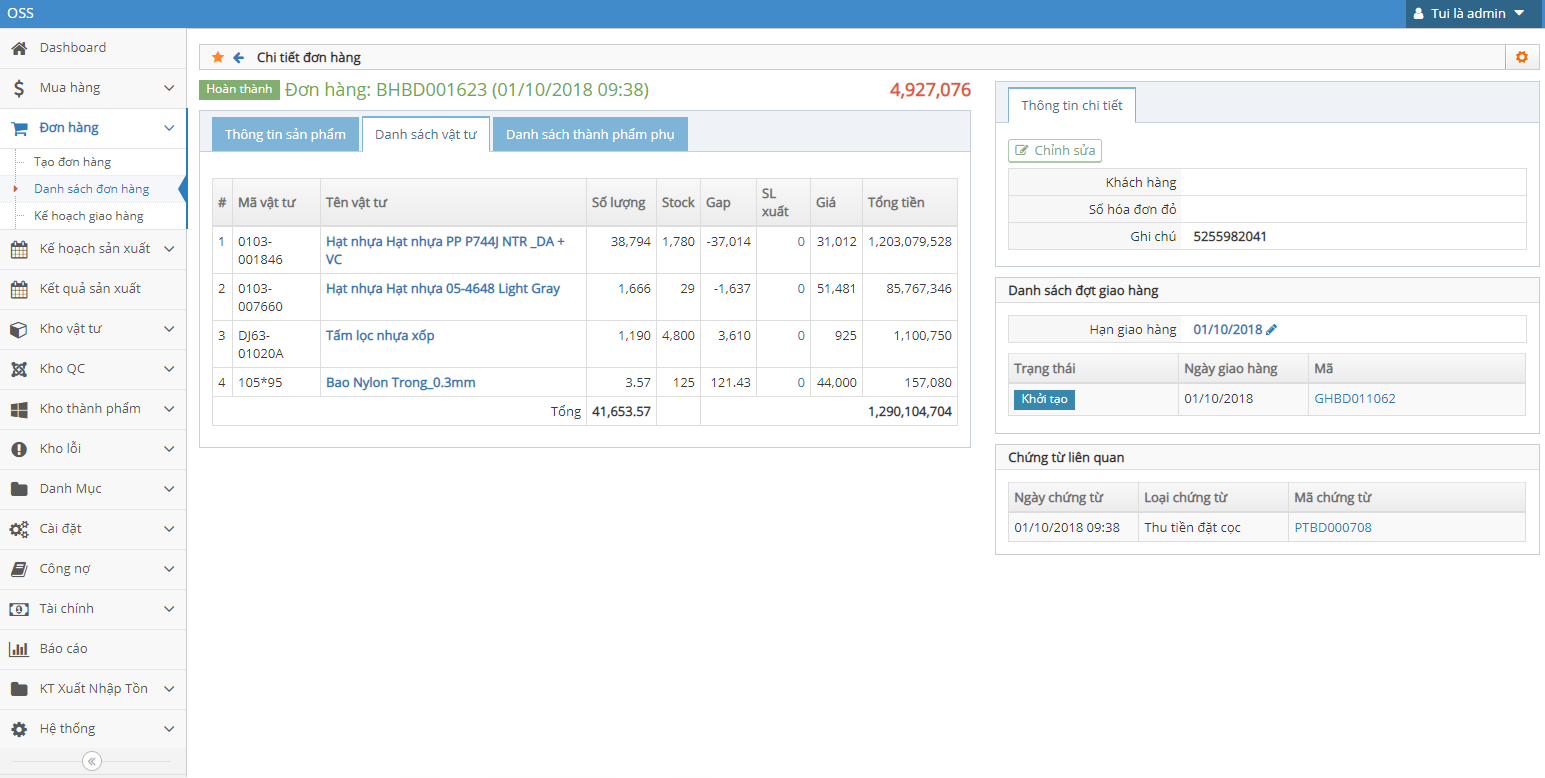Open delivery code GHBD011062 link
The width and height of the screenshot is (1545, 778).
(x=1355, y=399)
